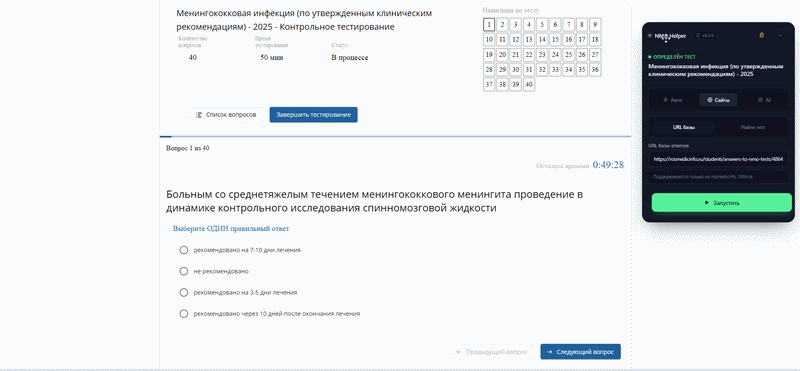
Task: Click the remaining time value 0:49:28
Action: click(x=608, y=165)
